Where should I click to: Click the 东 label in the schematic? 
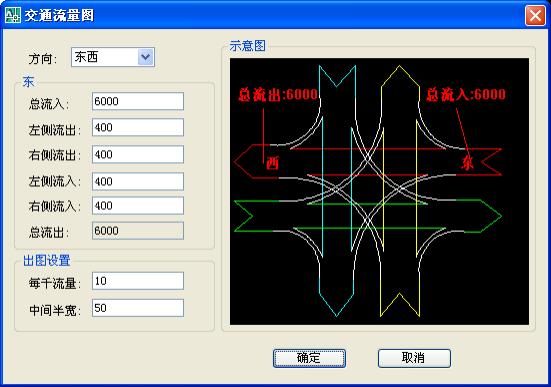point(467,163)
